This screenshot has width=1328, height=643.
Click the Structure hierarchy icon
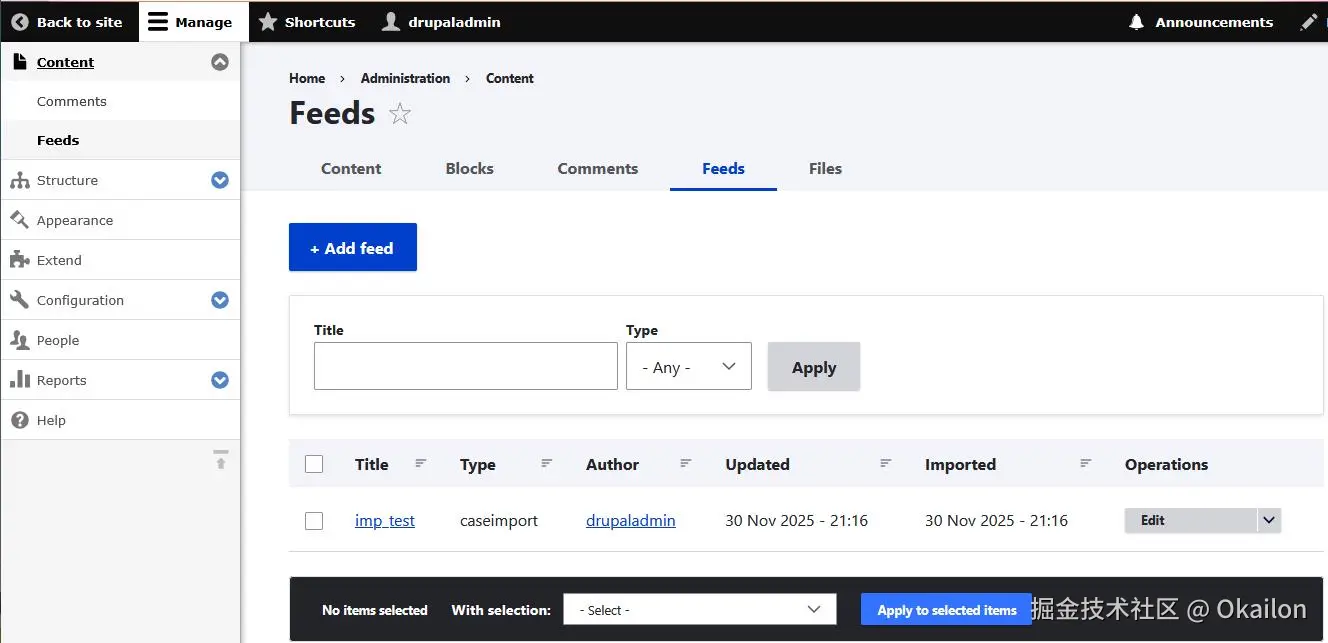coord(19,180)
